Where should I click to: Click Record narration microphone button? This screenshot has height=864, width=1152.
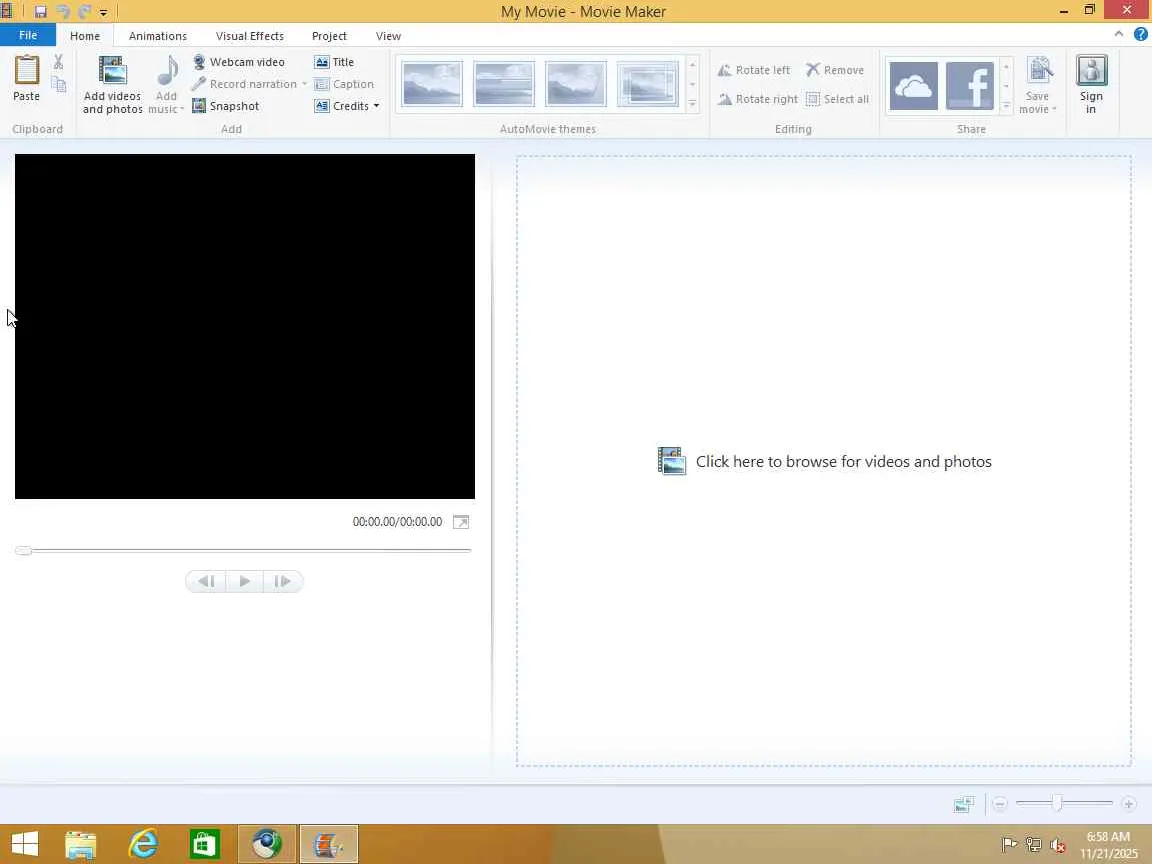245,84
